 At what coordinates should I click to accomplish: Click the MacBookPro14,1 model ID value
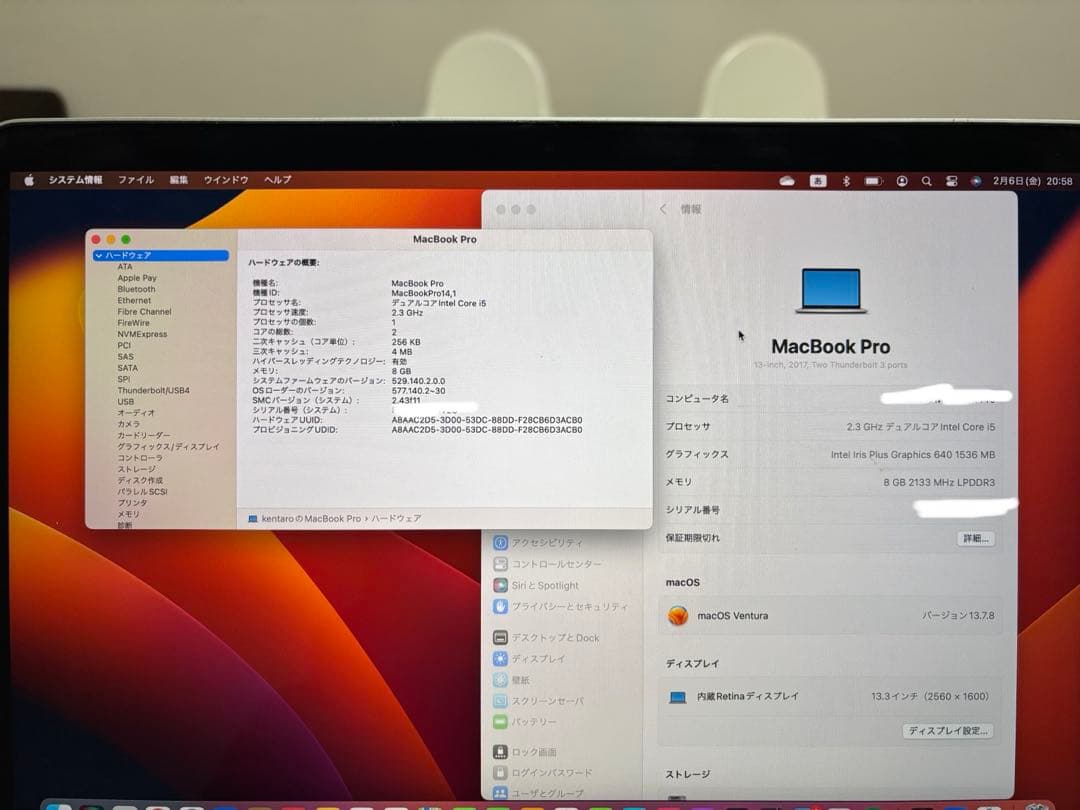[424, 293]
